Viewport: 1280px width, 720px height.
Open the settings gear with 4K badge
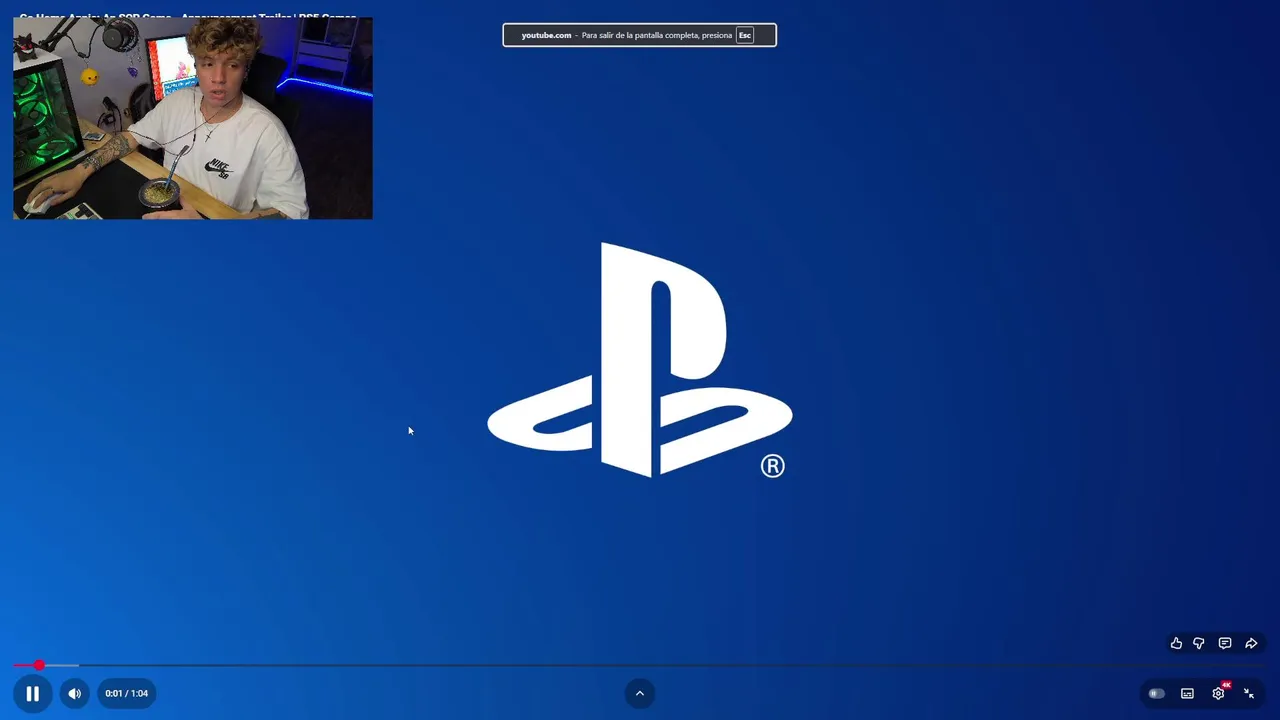(x=1218, y=693)
